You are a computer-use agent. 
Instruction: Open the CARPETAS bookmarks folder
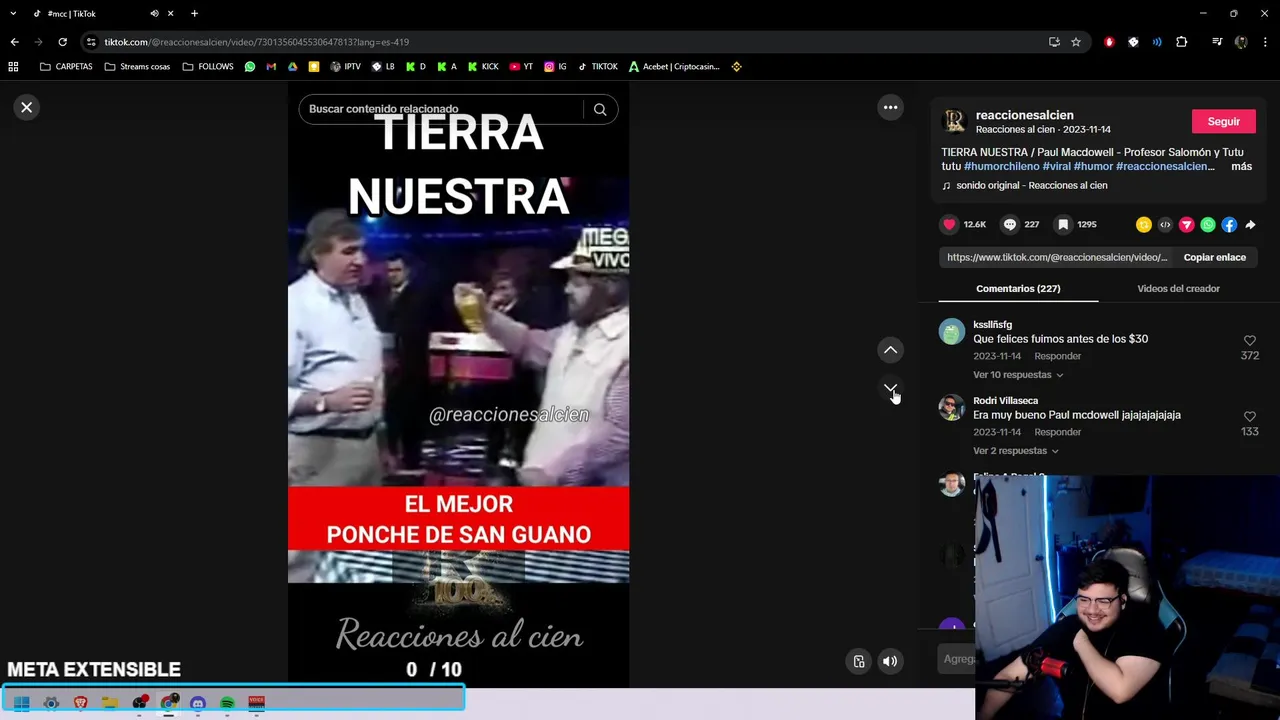(x=66, y=67)
